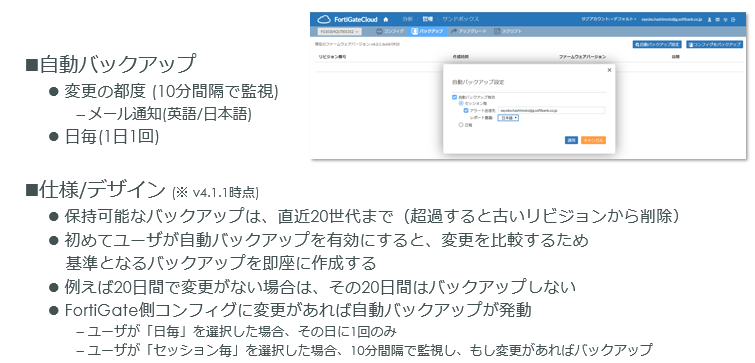Click the alert email address field
Viewport: 755px width, 363px height.
point(551,110)
